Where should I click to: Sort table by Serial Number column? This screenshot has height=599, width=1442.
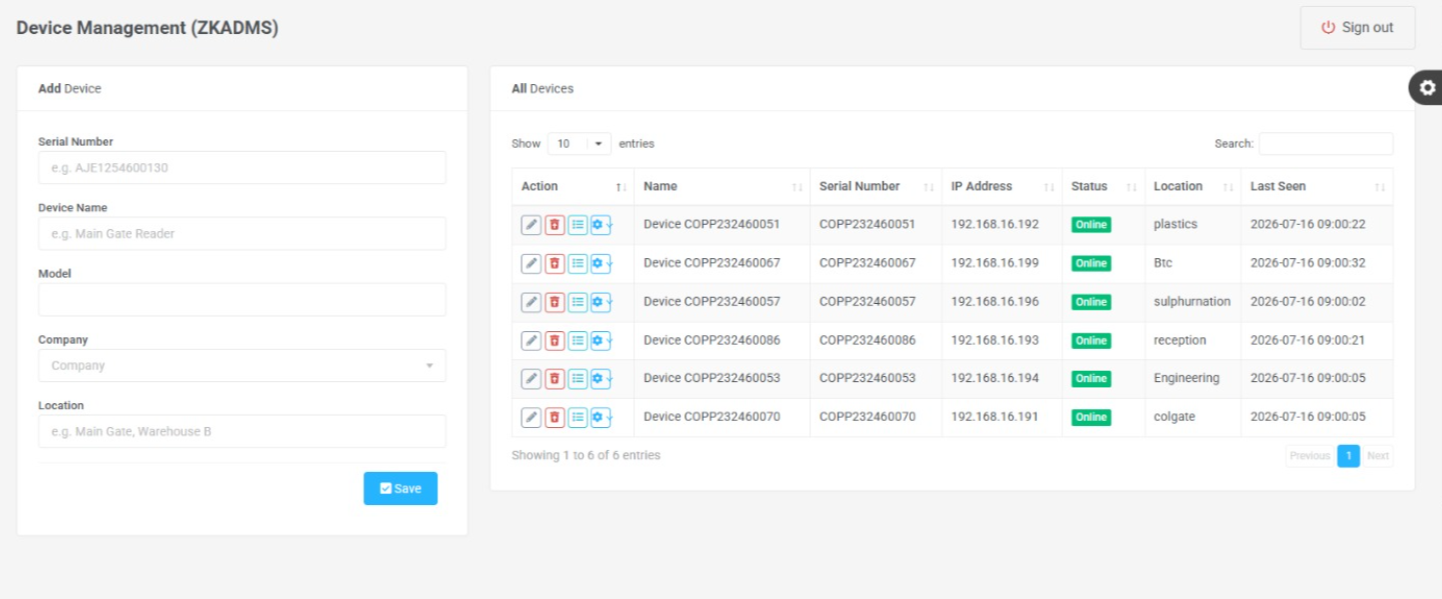[876, 187]
